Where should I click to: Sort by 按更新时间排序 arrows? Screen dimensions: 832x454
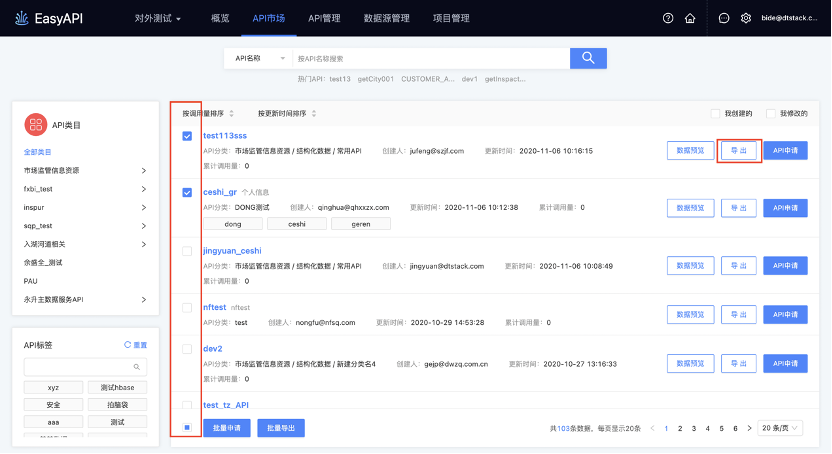coord(314,114)
